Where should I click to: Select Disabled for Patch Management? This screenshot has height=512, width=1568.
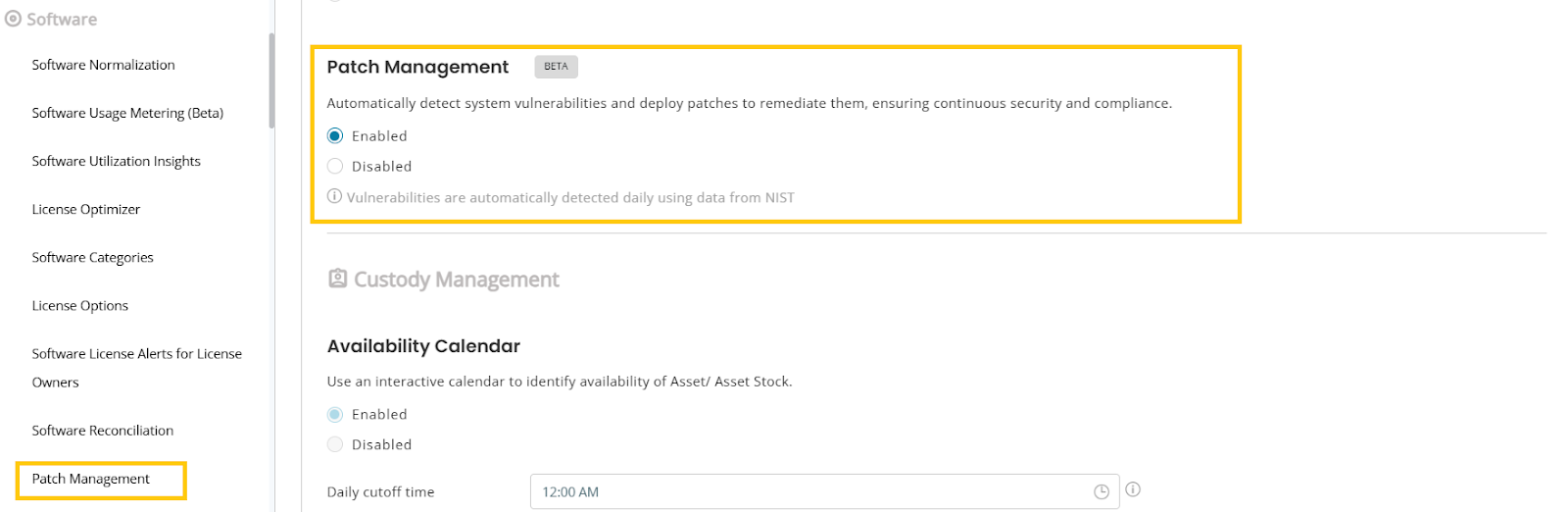[x=335, y=167]
